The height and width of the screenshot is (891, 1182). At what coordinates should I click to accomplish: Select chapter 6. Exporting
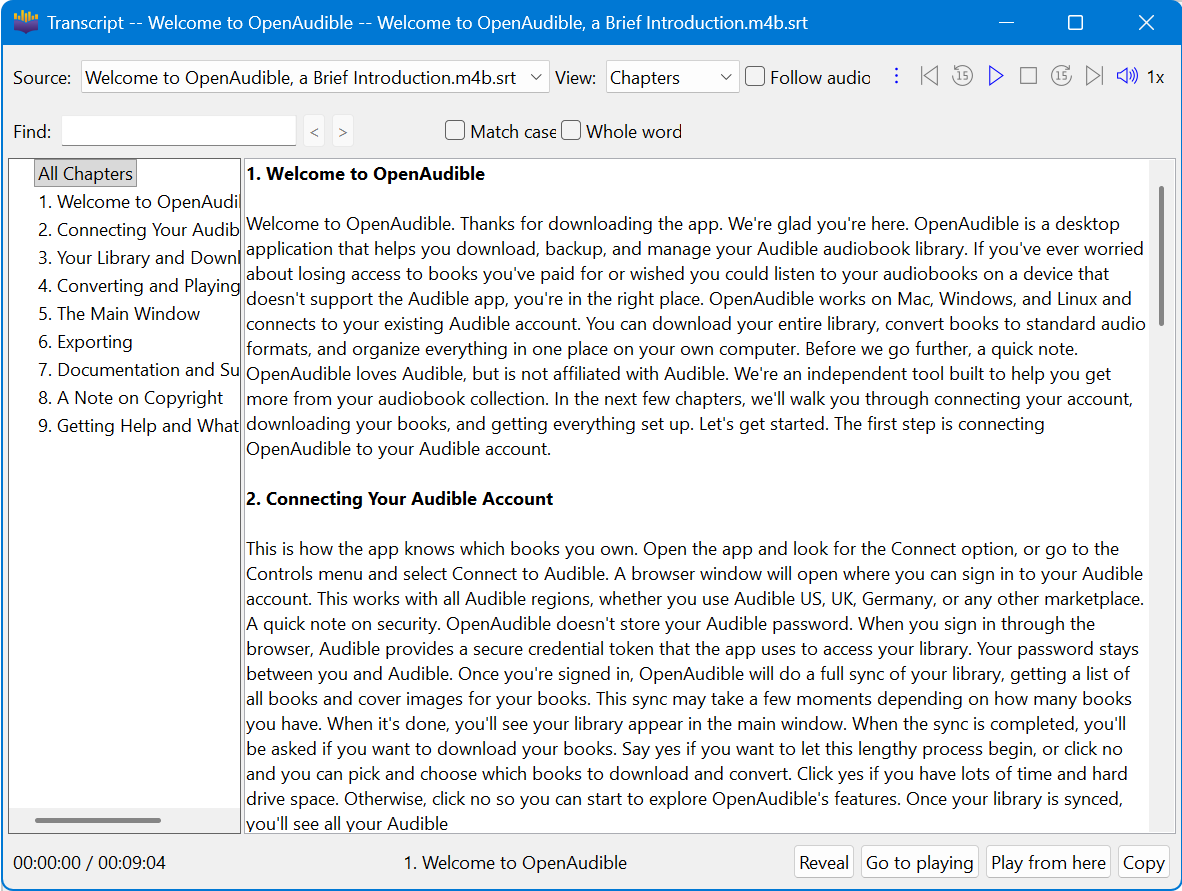tap(85, 341)
